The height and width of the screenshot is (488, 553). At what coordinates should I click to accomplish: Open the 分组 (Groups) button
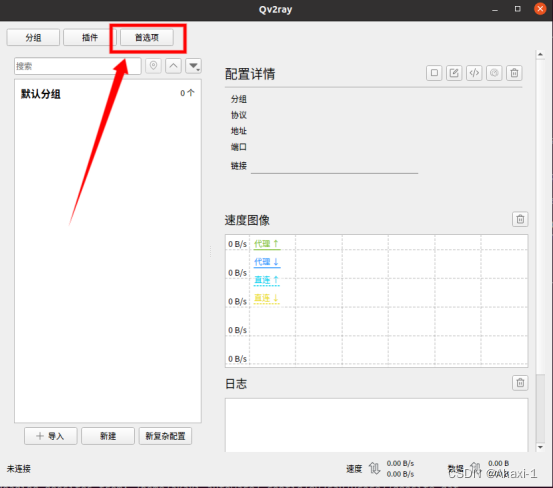[33, 37]
